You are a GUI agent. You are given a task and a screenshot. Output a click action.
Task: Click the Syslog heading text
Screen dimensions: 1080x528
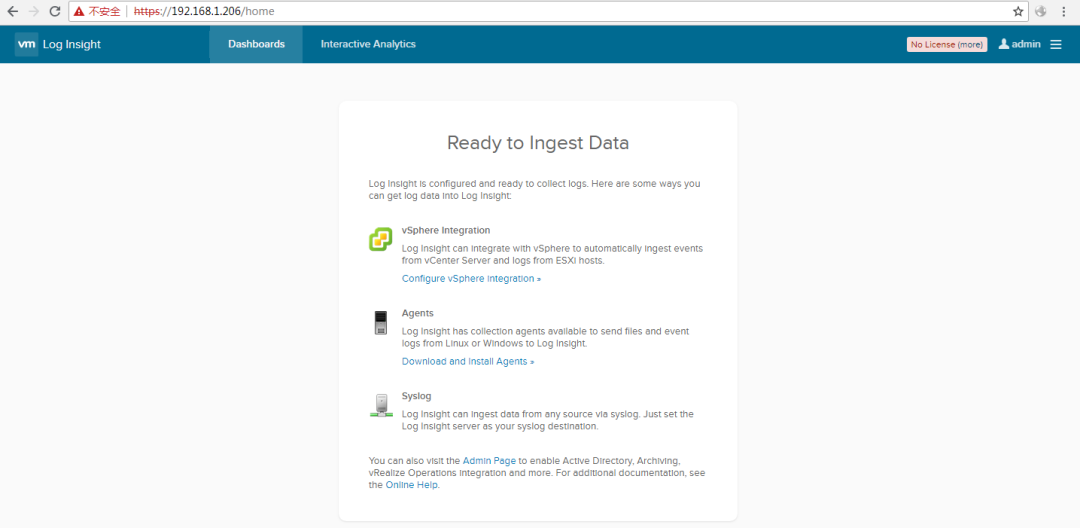pyautogui.click(x=417, y=397)
